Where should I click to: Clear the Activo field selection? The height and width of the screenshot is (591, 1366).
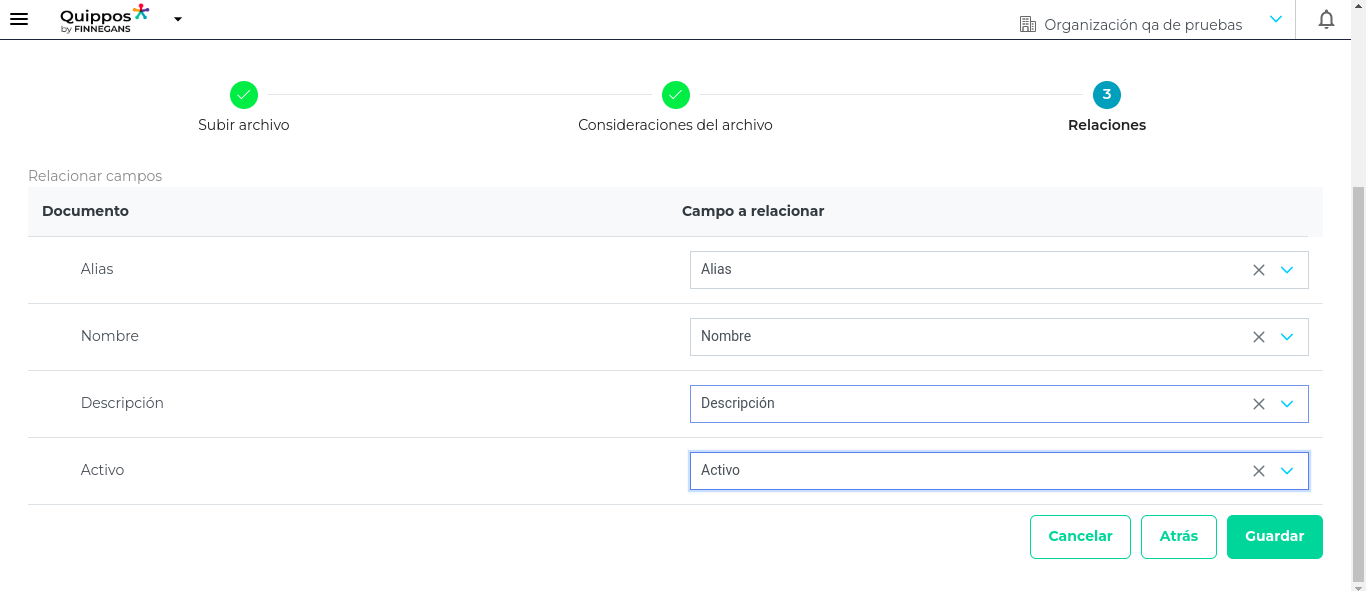point(1259,471)
